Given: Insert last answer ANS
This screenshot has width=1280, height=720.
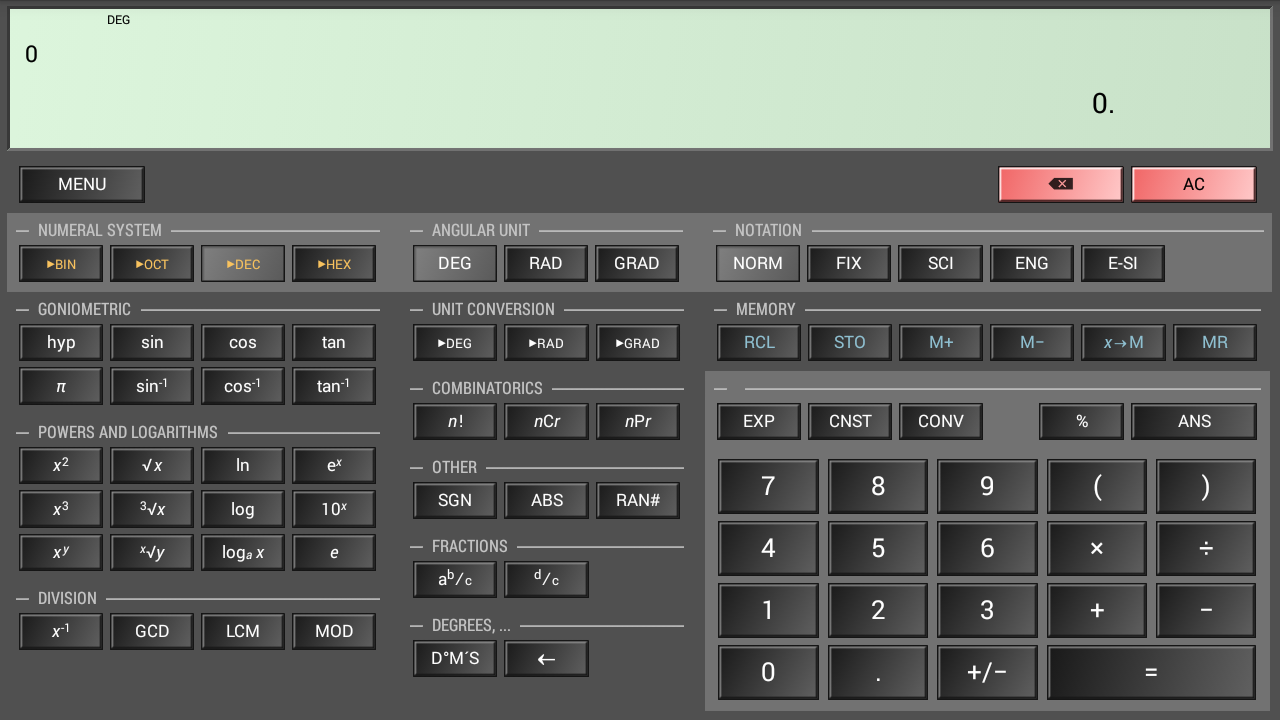Looking at the screenshot, I should click(x=1194, y=422).
